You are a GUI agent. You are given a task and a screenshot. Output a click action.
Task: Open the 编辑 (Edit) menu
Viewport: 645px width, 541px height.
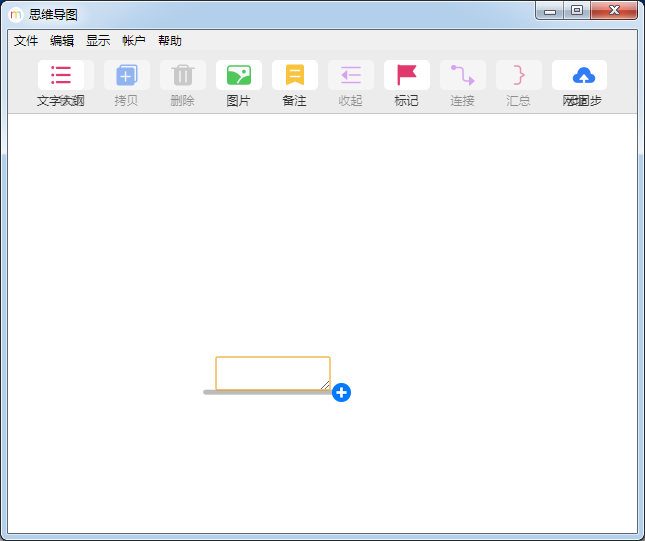coord(62,41)
